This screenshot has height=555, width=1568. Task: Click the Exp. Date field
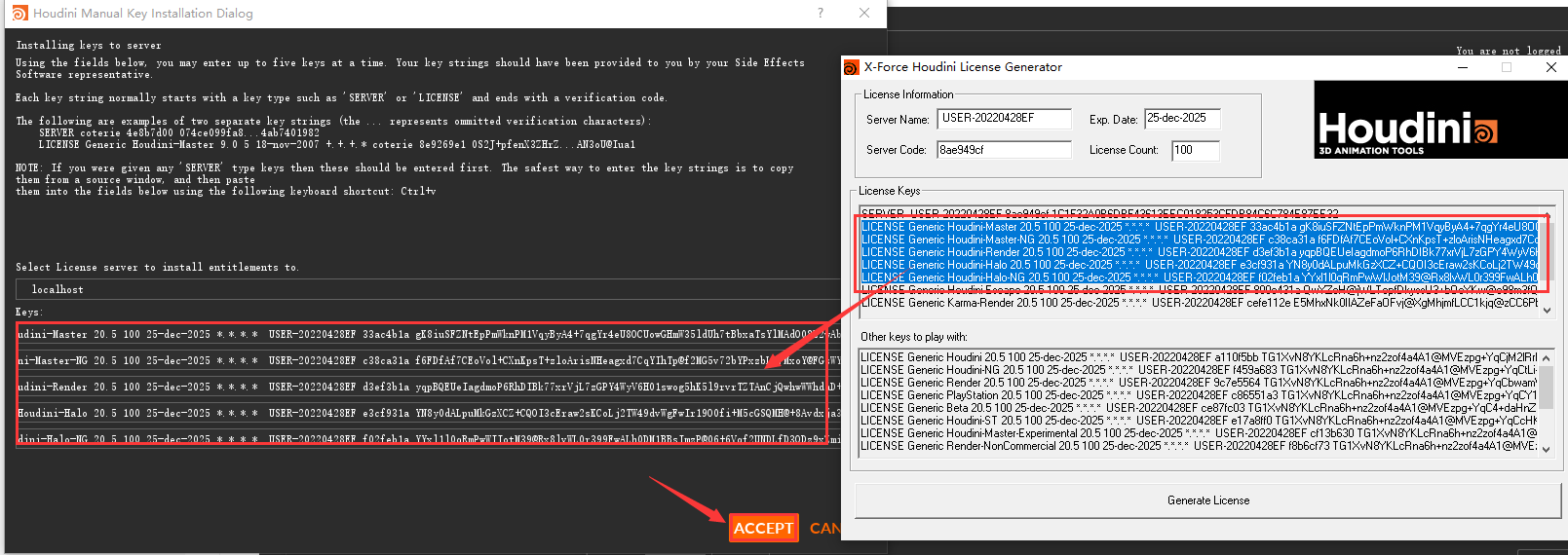[x=1182, y=119]
